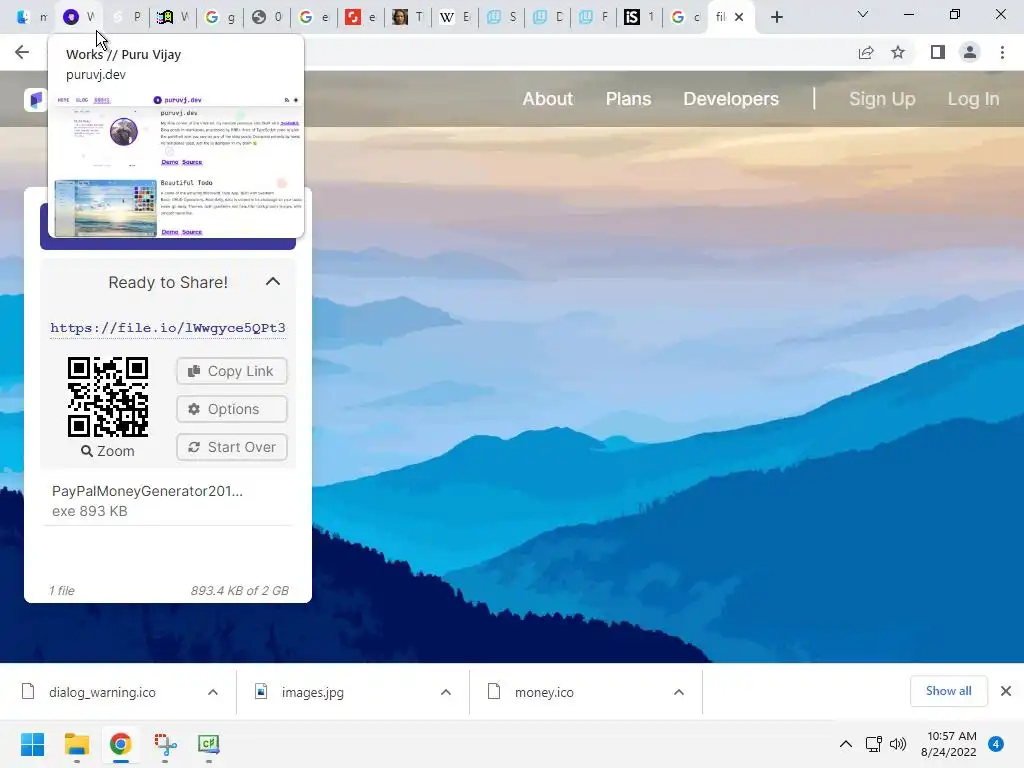Go back with the browser back arrow
Viewport: 1024px width, 768px height.
(x=22, y=52)
